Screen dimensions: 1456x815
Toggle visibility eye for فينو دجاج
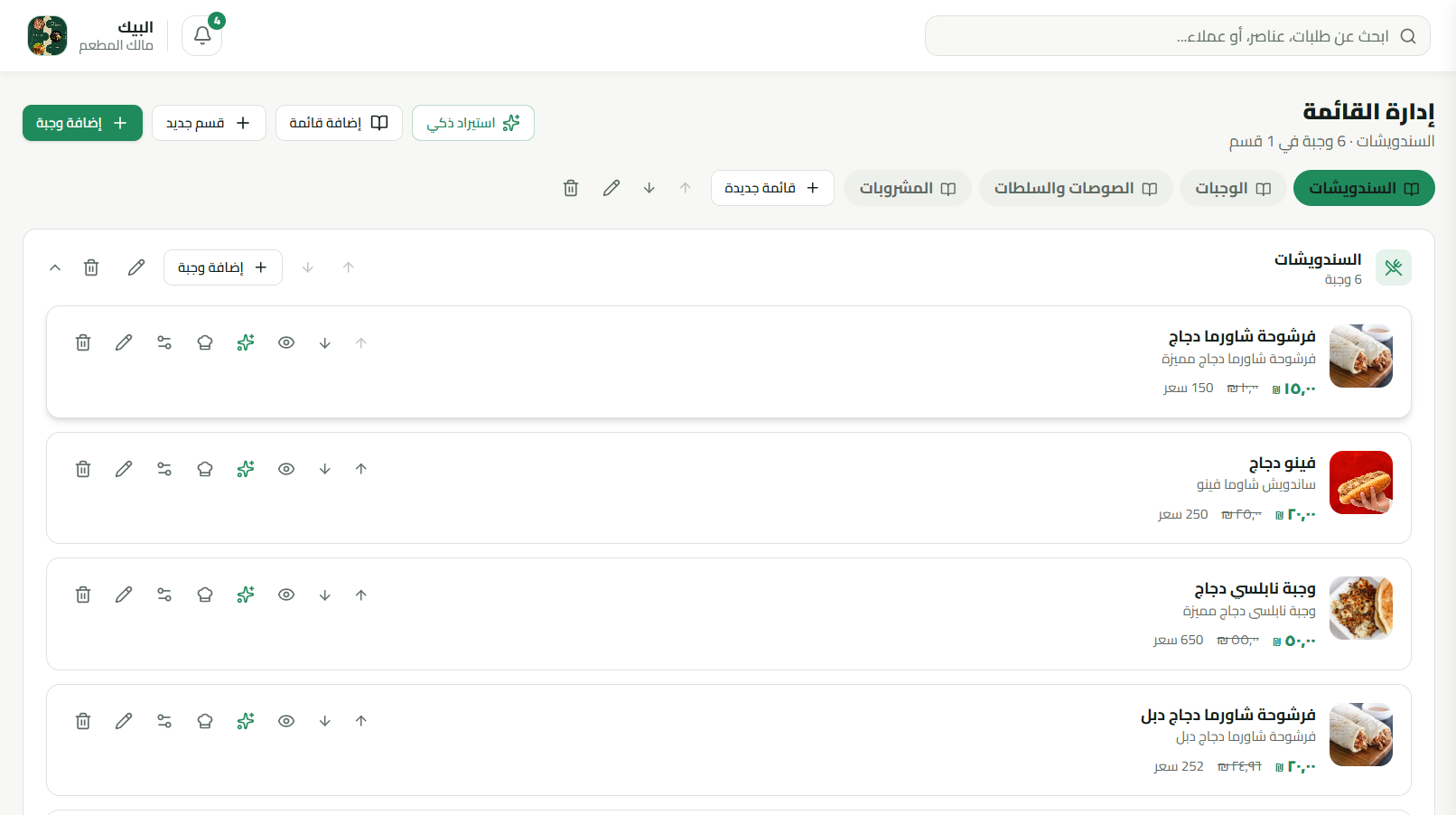click(286, 469)
